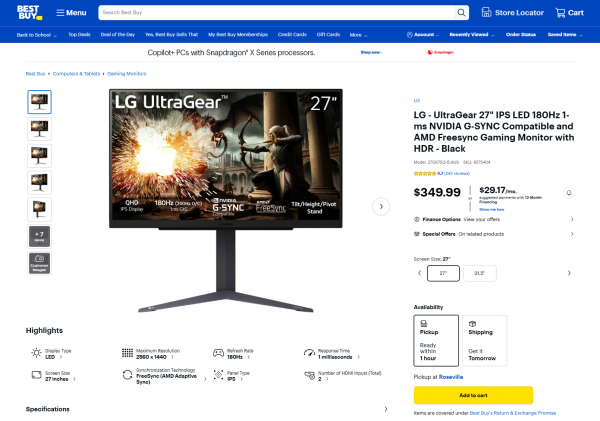Click the Best Buy logo

click(29, 13)
